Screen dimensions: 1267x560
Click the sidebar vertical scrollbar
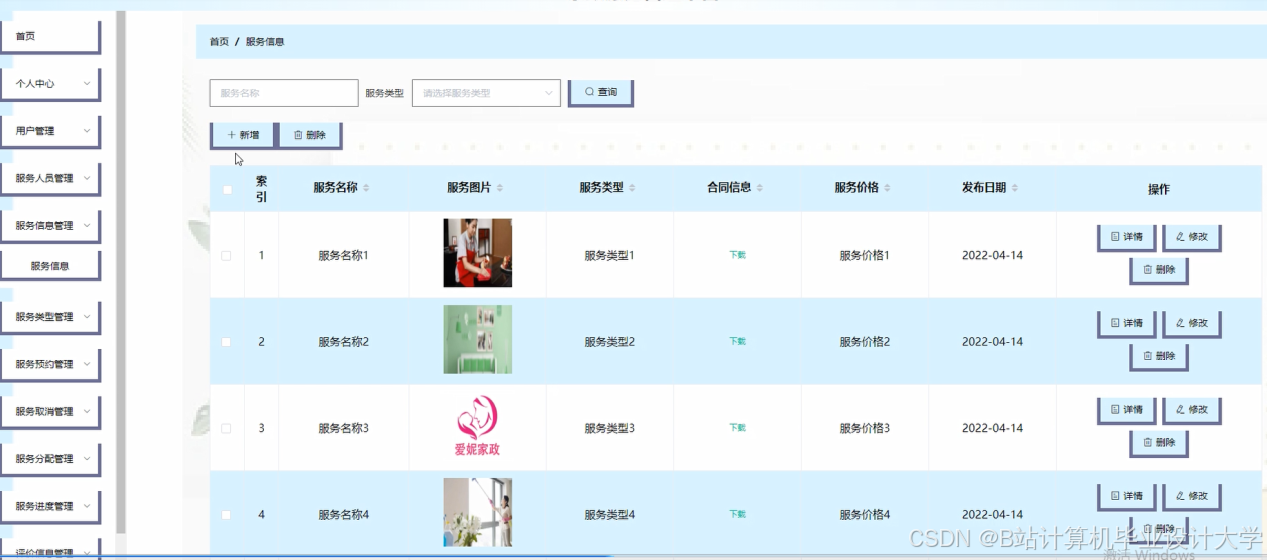121,272
